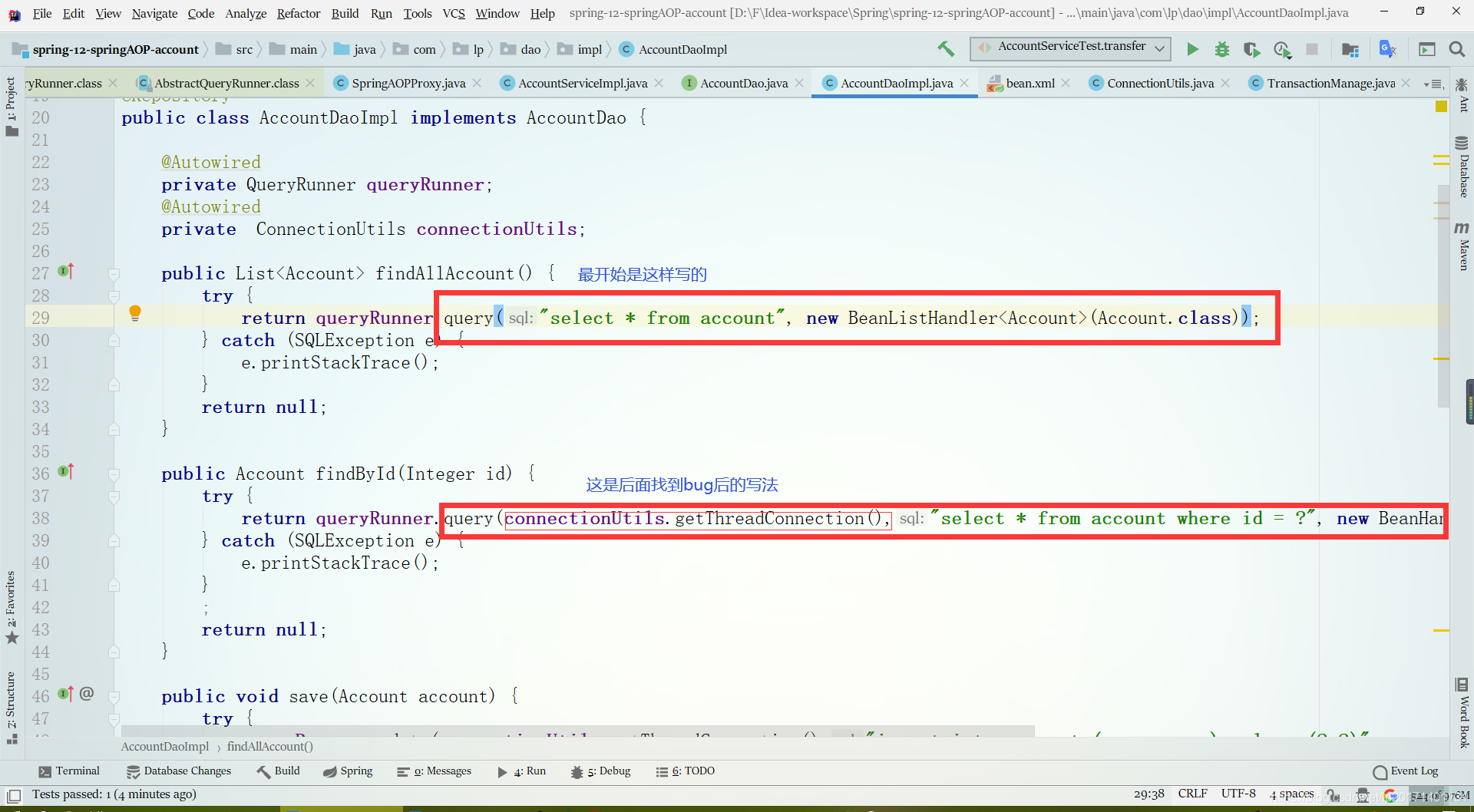The image size is (1474, 812).
Task: Click the horizontal editor scrollbar
Action: (x=577, y=731)
